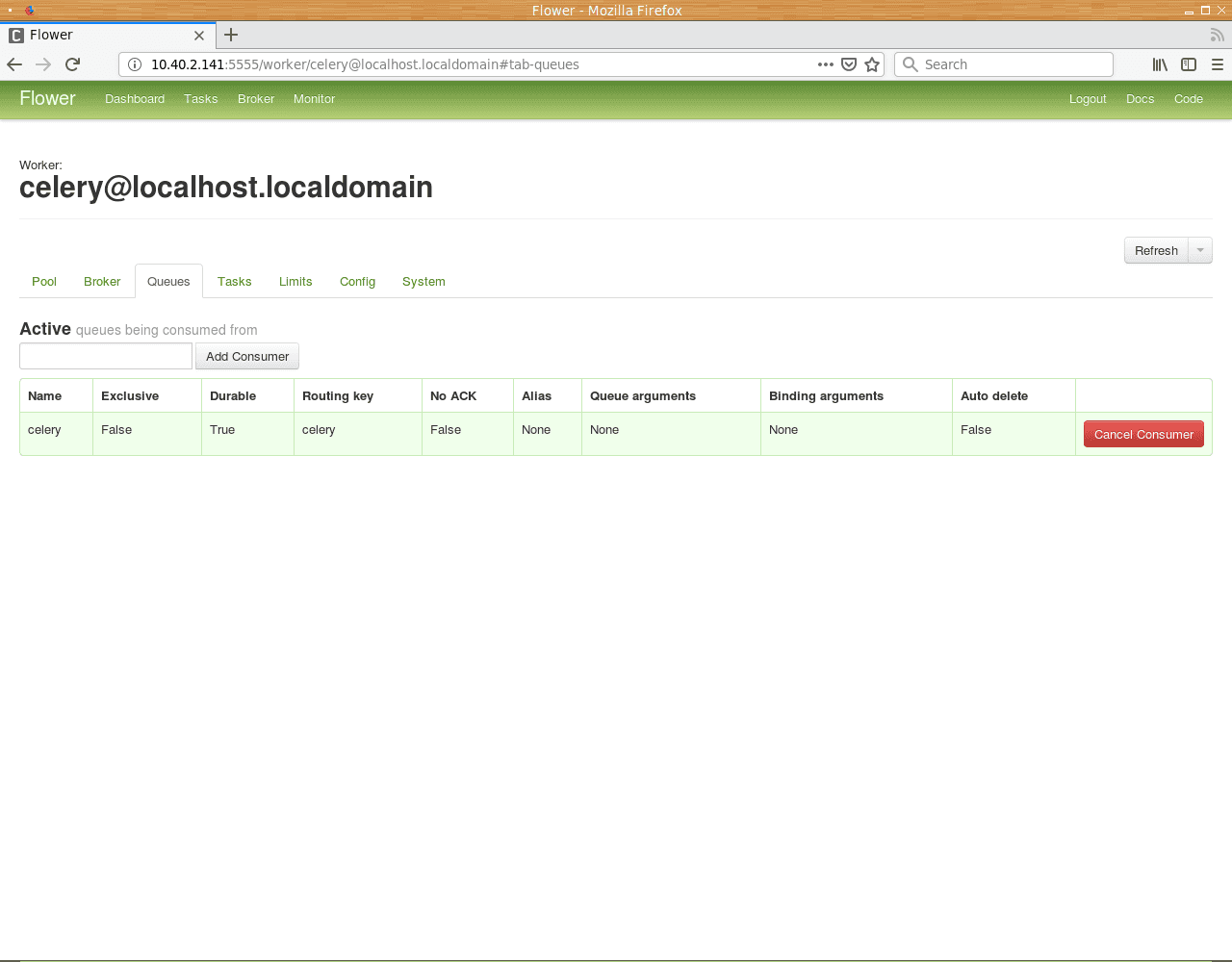
Task: Click the worker name heading celery@localhost.localdomain
Action: (x=226, y=187)
